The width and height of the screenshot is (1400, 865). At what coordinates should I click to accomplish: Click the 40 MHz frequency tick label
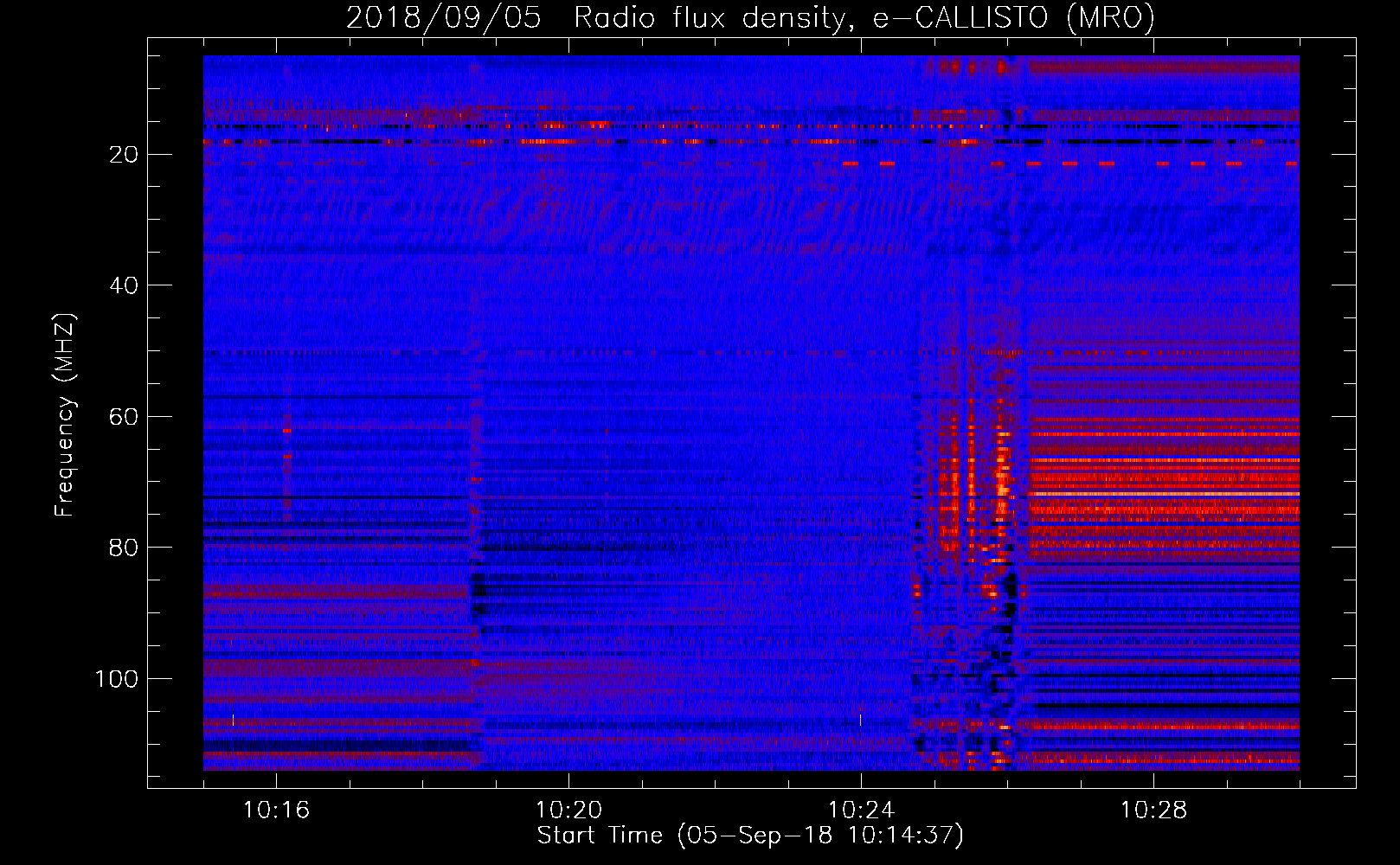pyautogui.click(x=124, y=285)
